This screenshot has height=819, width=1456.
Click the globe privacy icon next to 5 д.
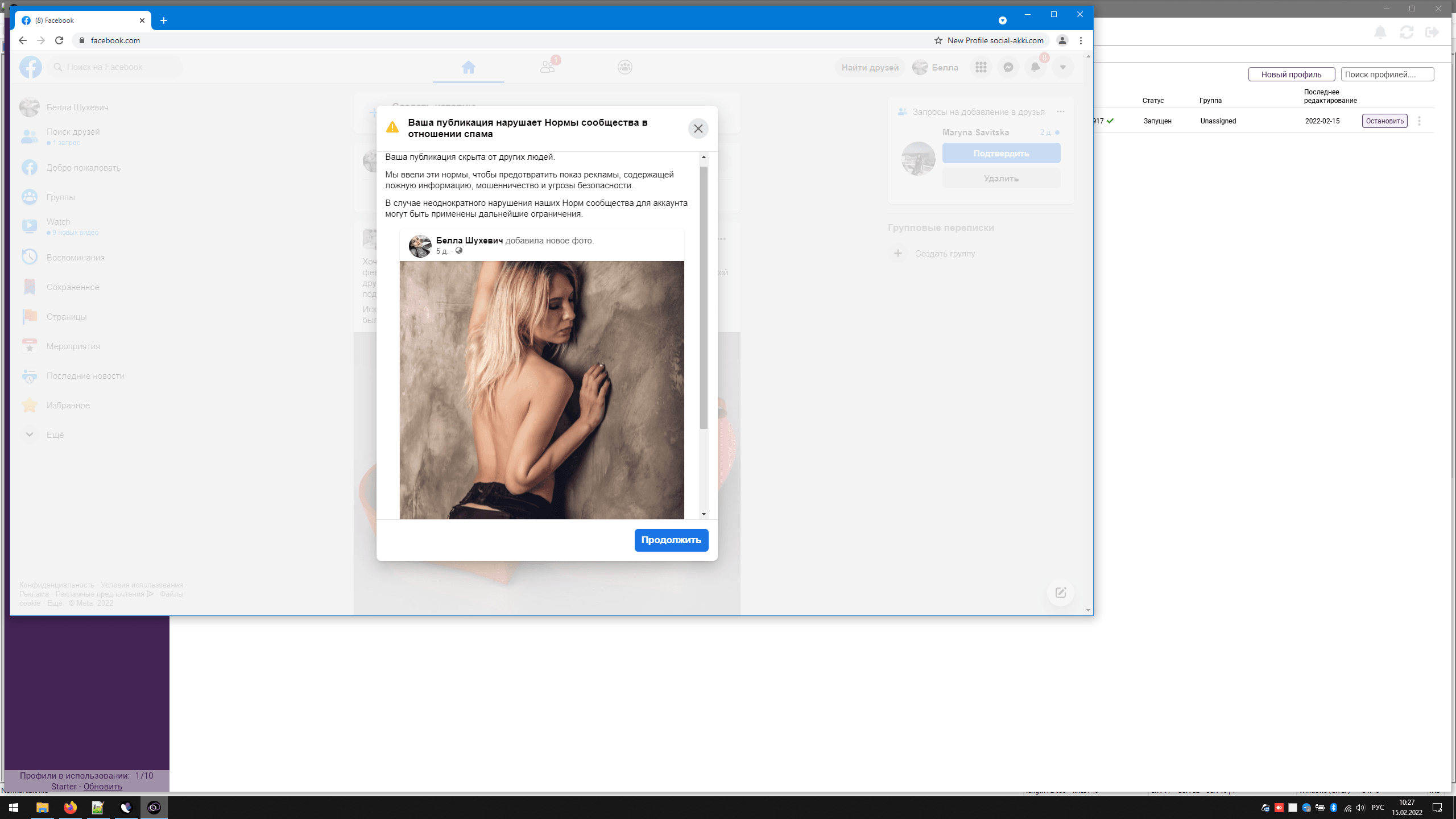459,250
